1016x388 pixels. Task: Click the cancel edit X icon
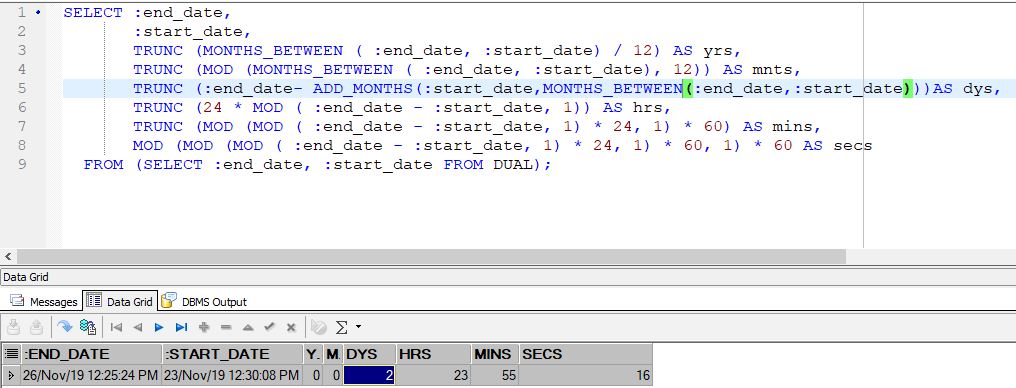tap(292, 328)
